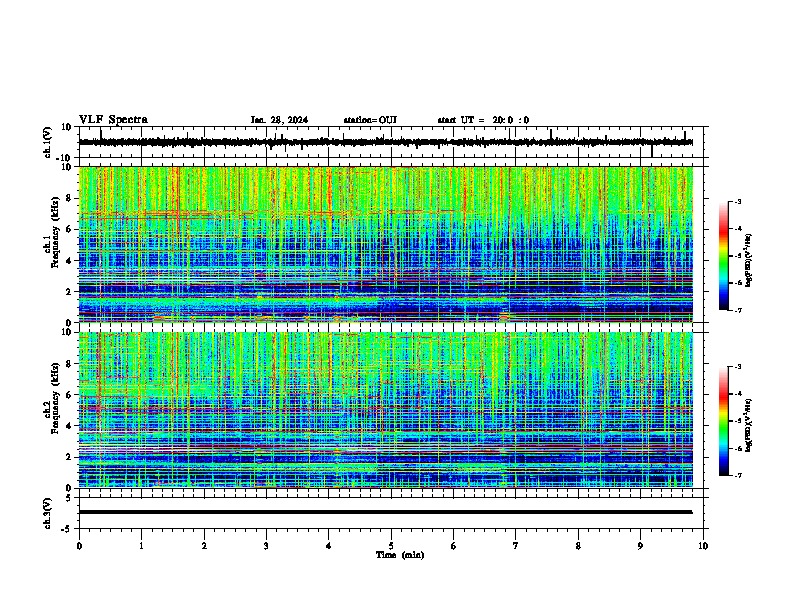Viewport: 792px width, 612px height.
Task: Click the date "Jan. 28, 2024"
Action: [279, 120]
